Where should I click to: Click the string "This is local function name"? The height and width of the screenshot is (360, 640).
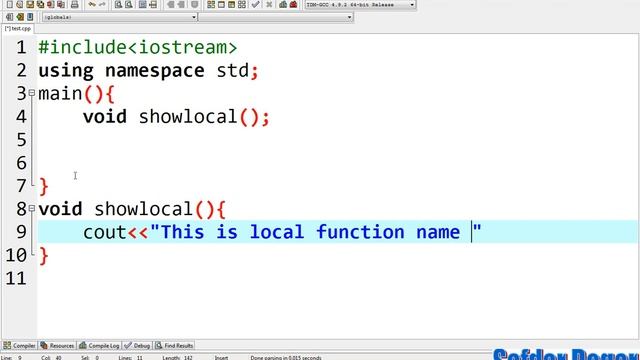click(316, 232)
